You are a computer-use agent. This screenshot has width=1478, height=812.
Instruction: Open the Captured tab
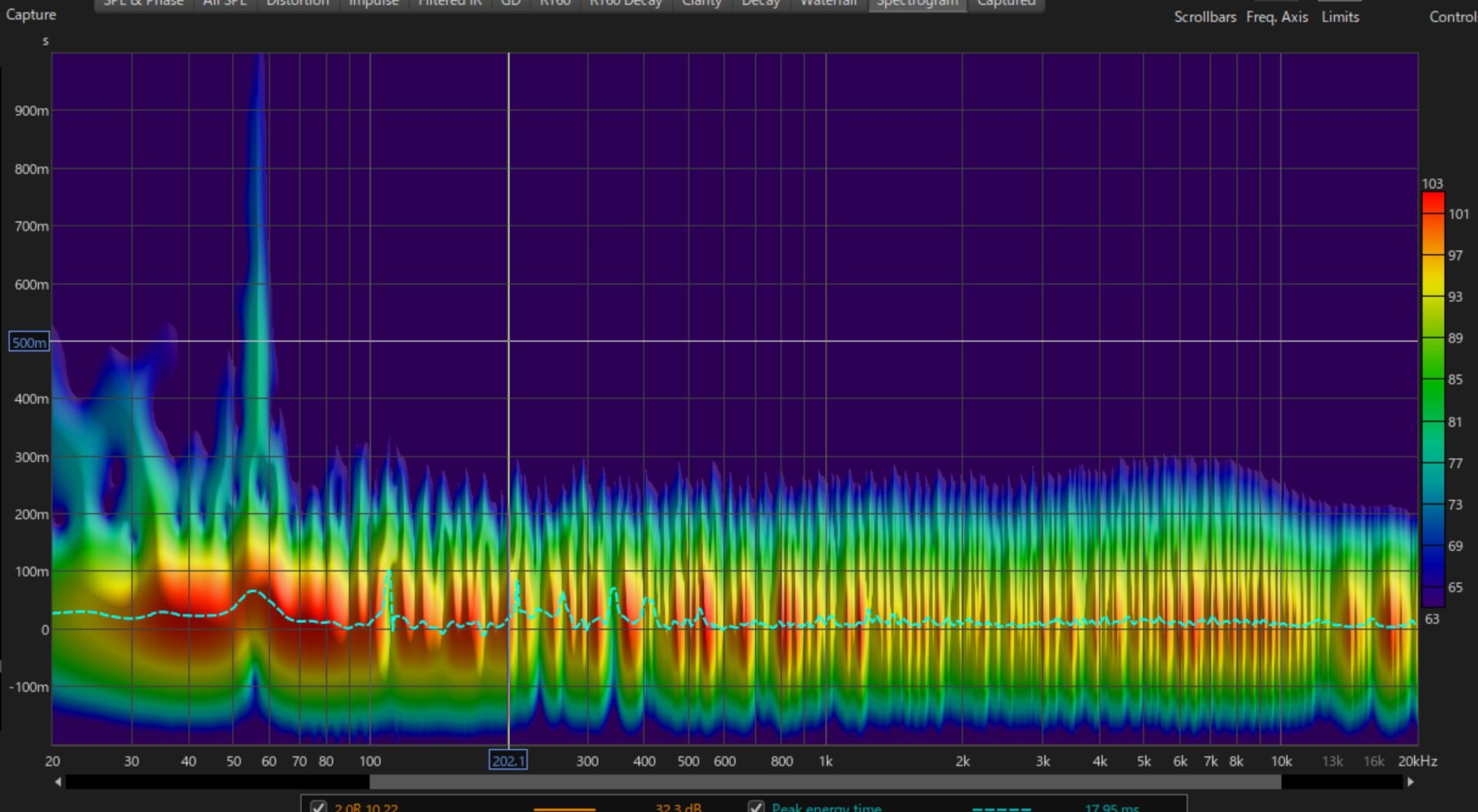[x=1006, y=4]
